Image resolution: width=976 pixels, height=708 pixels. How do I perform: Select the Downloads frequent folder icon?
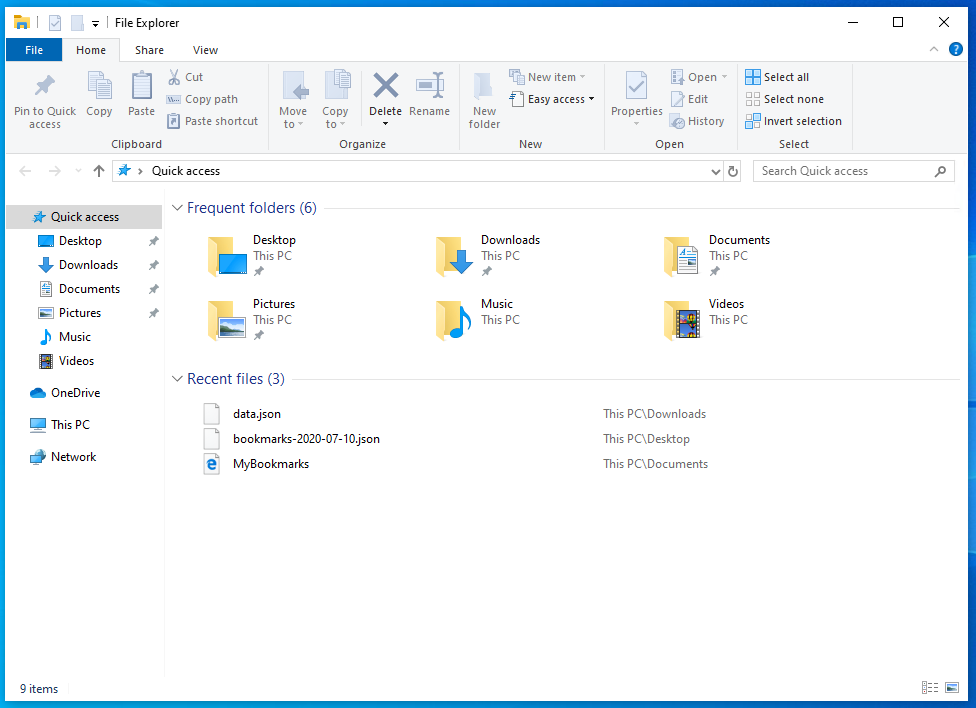[x=456, y=256]
